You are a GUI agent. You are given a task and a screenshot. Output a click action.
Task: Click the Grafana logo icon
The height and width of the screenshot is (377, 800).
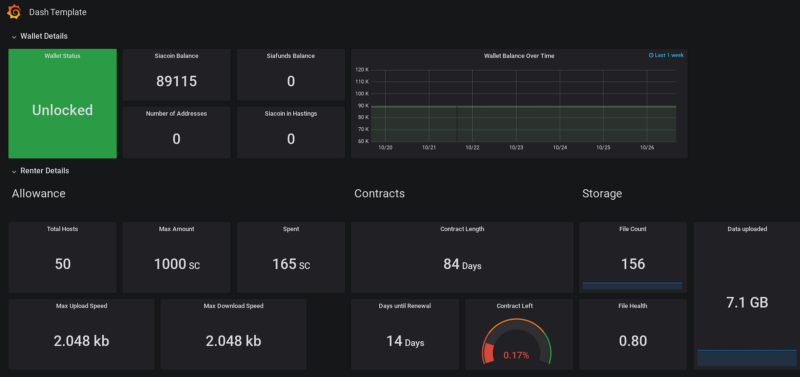14,12
